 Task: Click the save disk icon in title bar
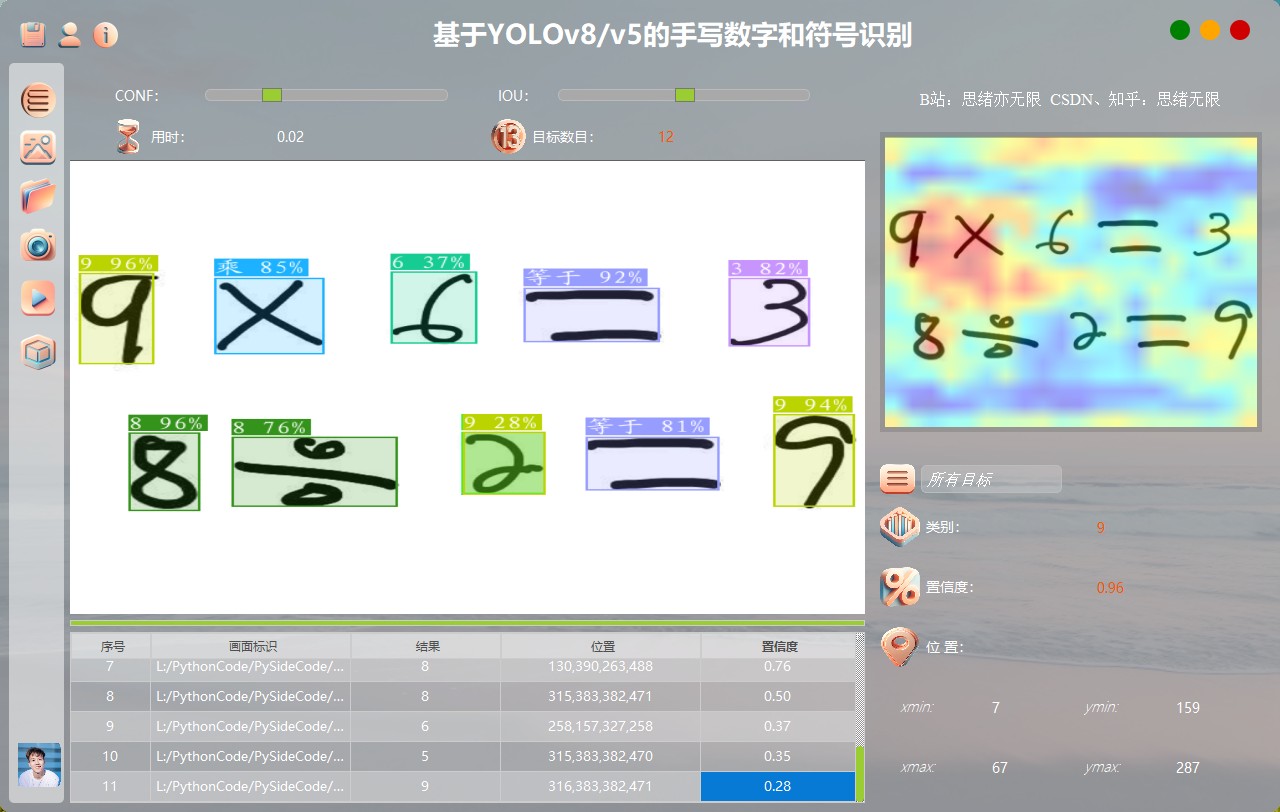coord(33,35)
